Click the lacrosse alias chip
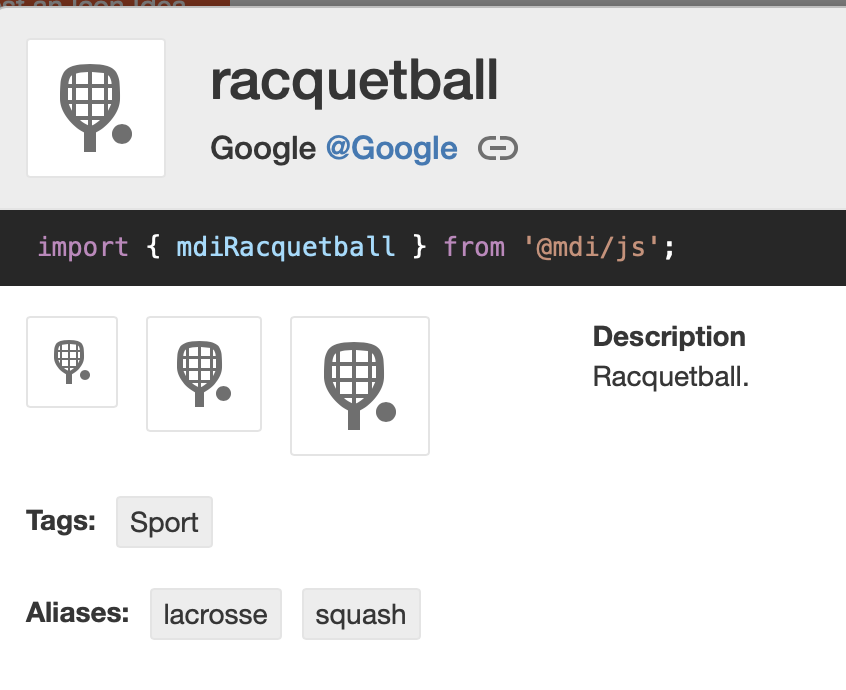The width and height of the screenshot is (846, 690). tap(216, 614)
